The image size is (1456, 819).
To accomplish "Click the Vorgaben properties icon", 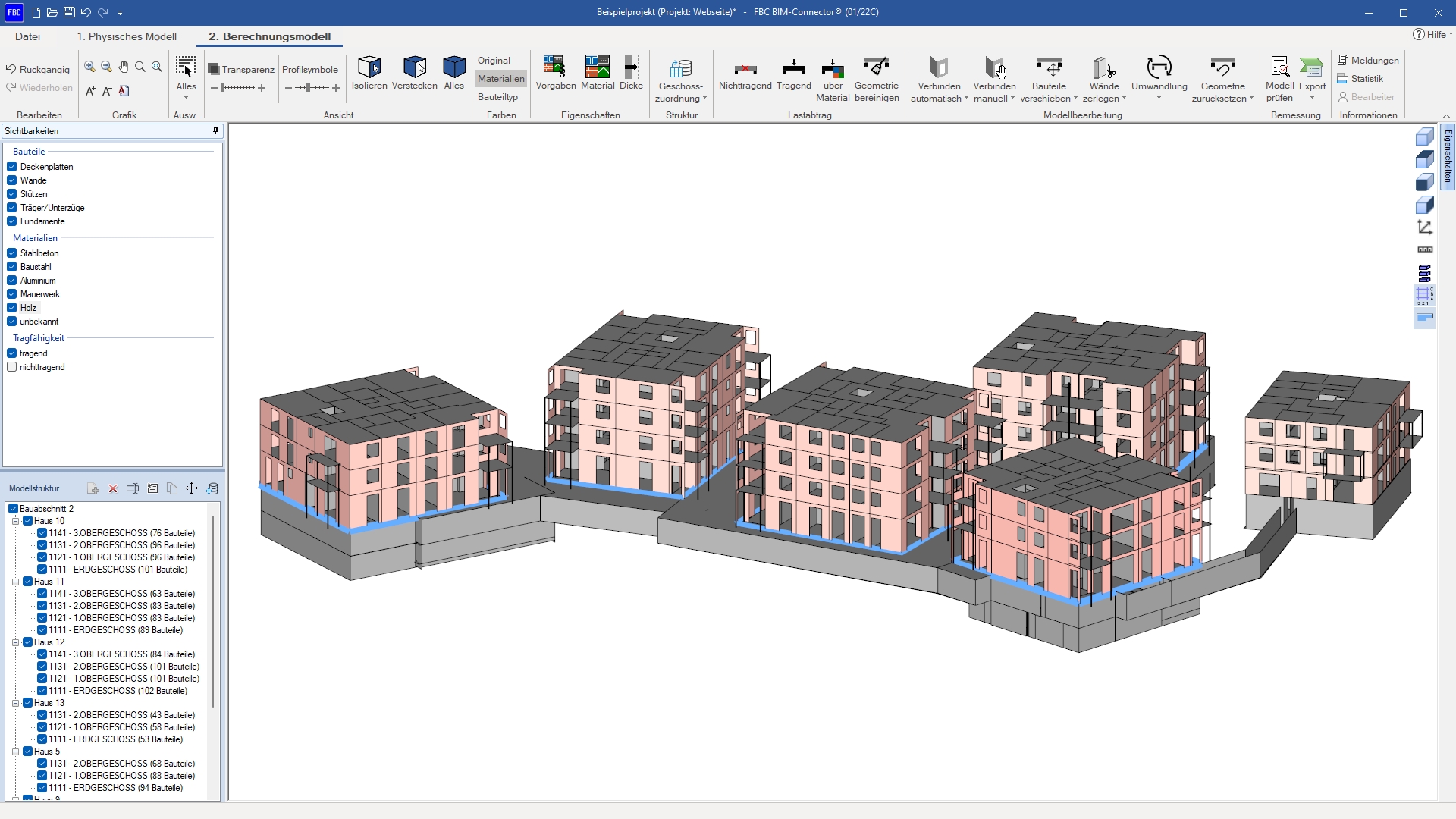I will pyautogui.click(x=555, y=67).
